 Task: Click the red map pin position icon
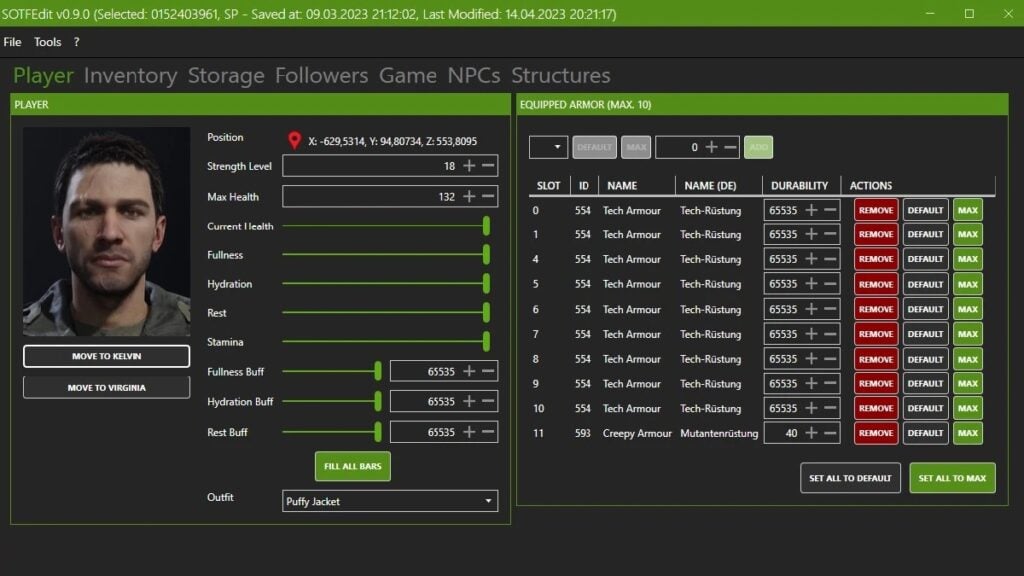pos(294,141)
